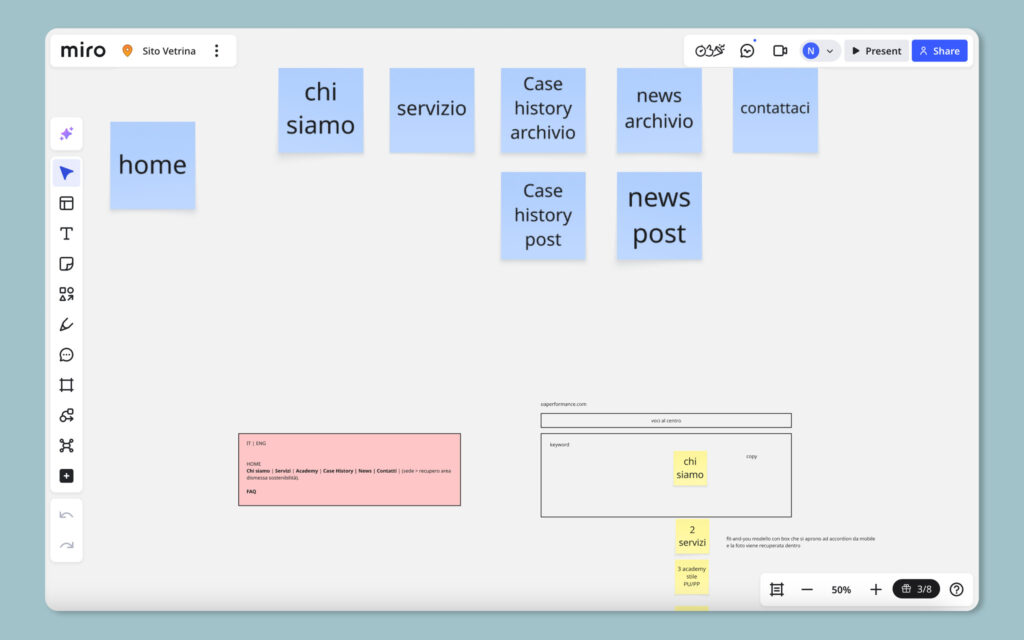Select the Sticky note tool

[x=66, y=264]
